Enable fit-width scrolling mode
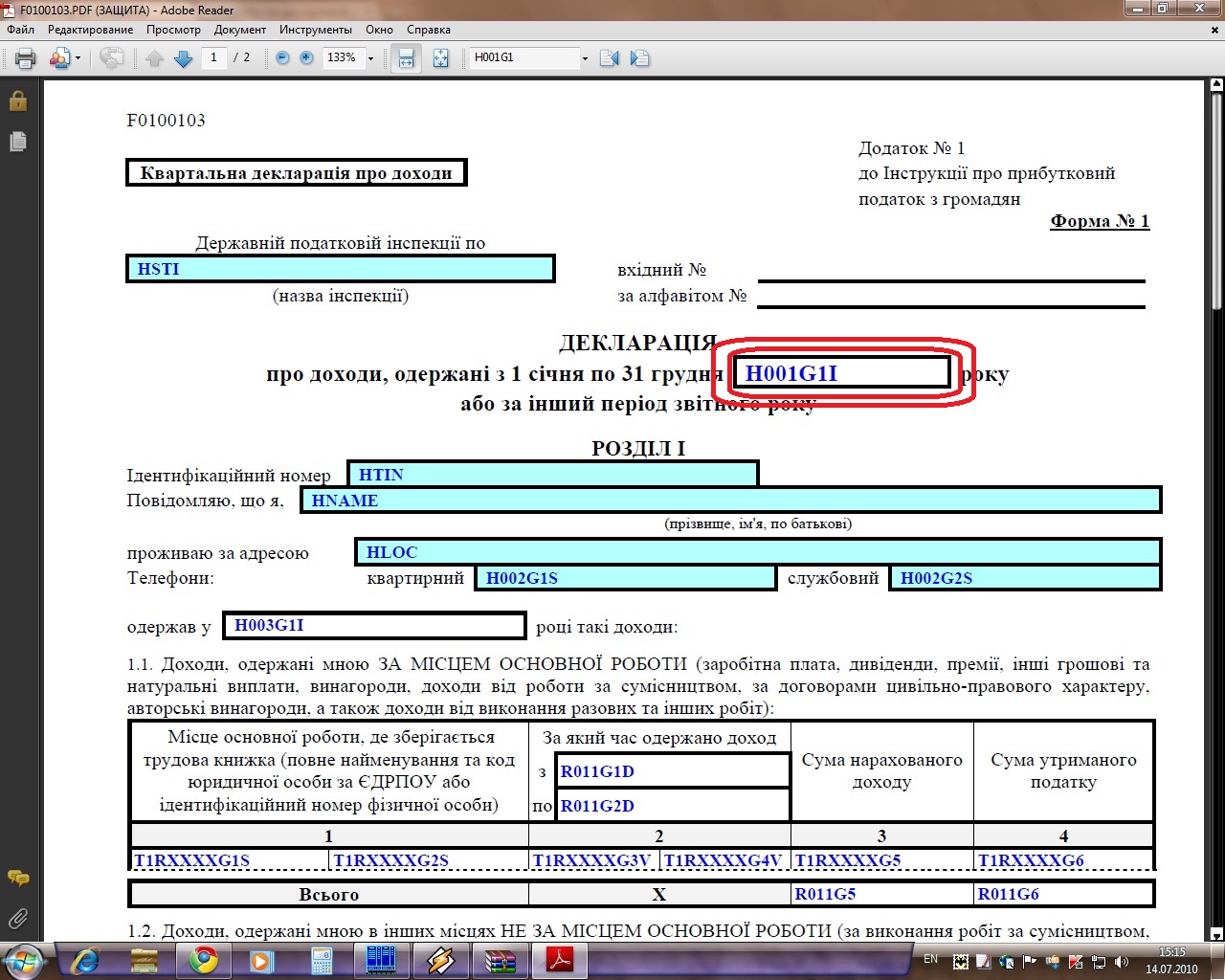The height and width of the screenshot is (980, 1225). (407, 58)
